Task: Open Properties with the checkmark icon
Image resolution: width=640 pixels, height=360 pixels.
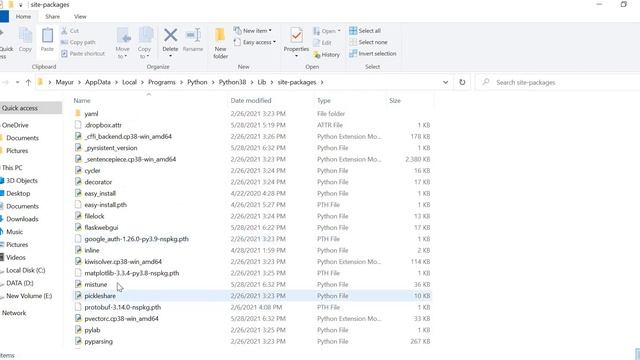Action: [x=296, y=36]
